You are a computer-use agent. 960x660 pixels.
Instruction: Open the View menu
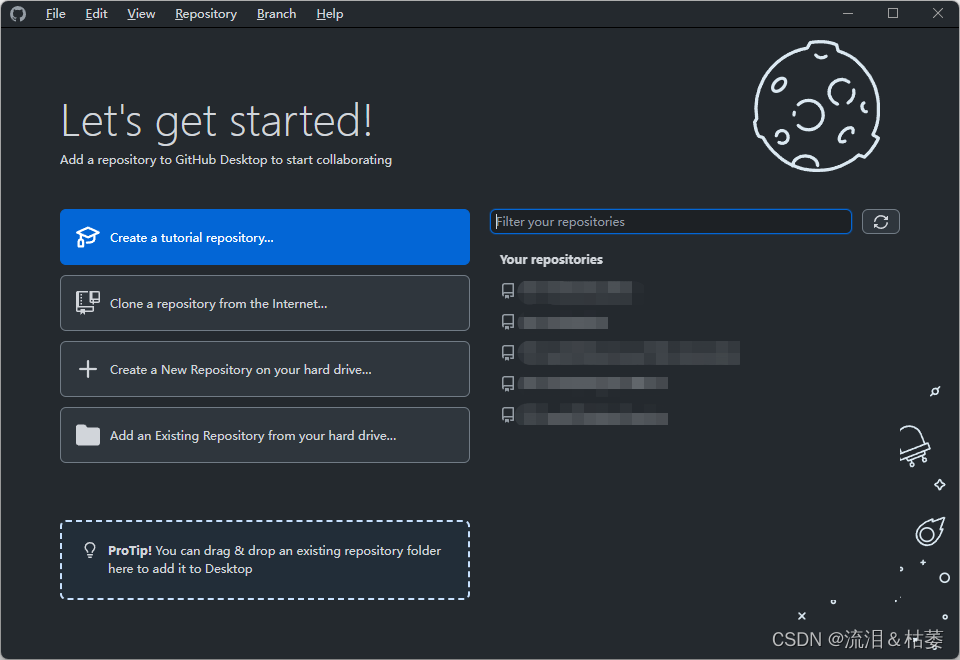(141, 13)
